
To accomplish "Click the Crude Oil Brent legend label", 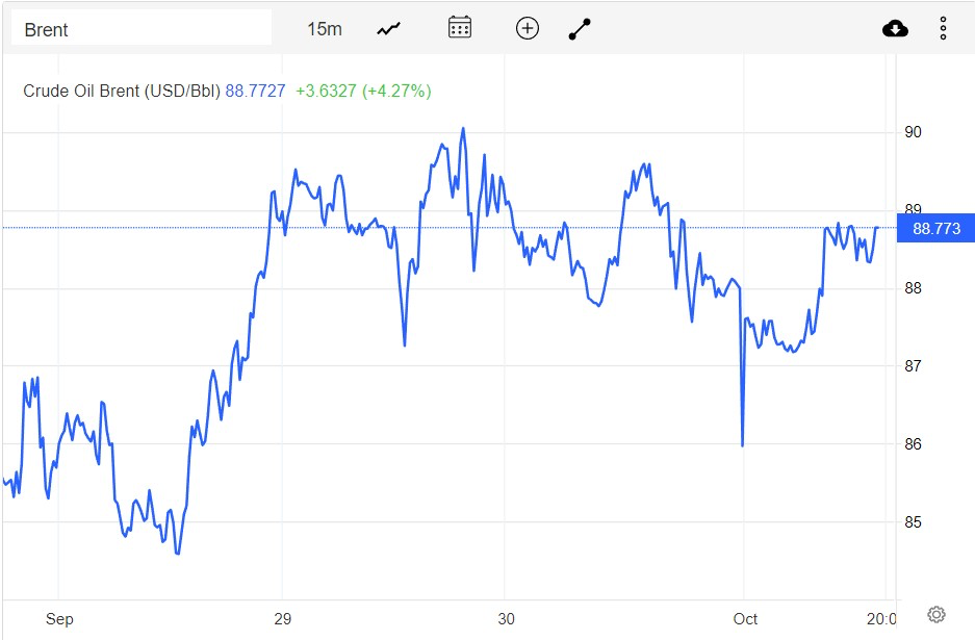I will pos(122,91).
